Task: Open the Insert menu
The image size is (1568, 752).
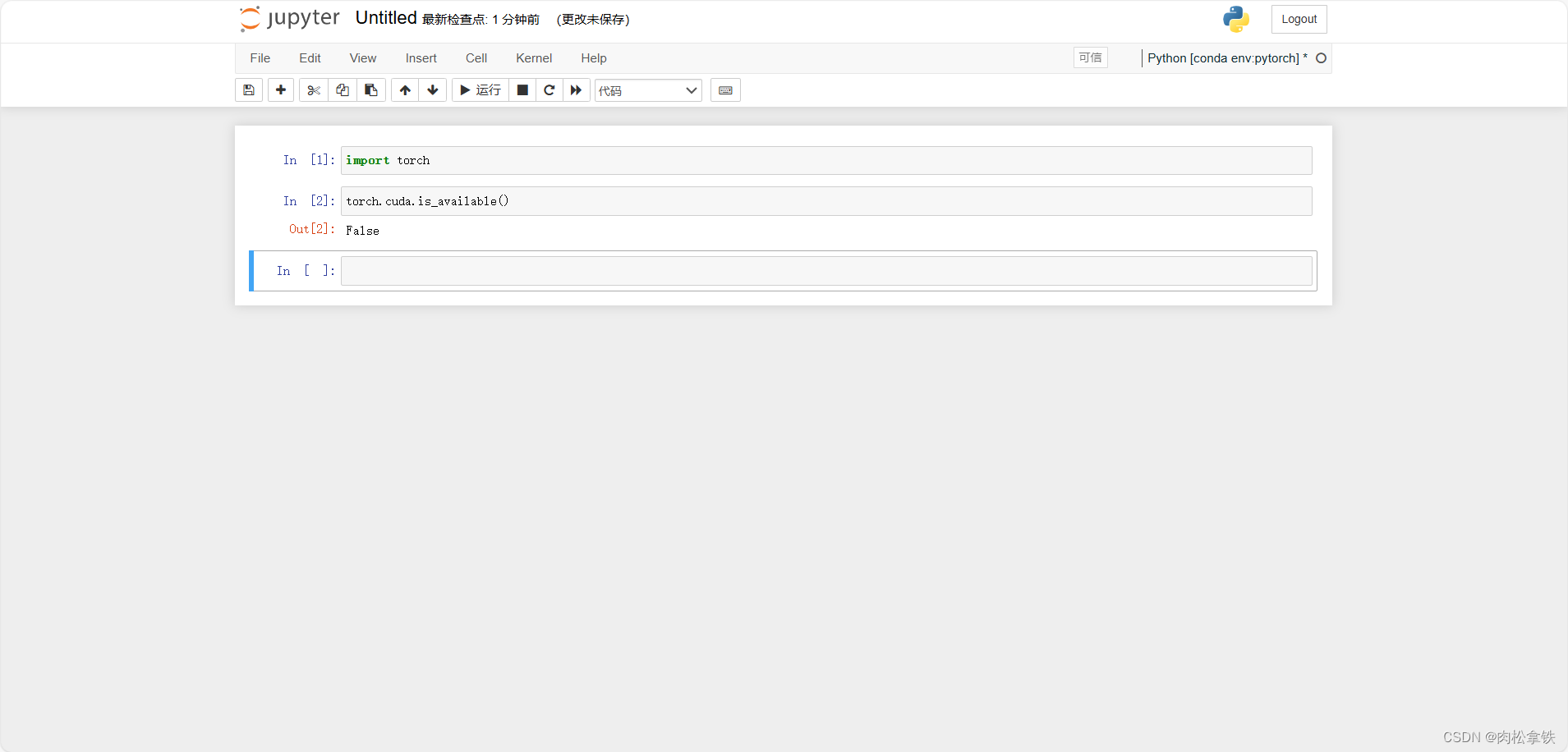Action: pos(421,58)
